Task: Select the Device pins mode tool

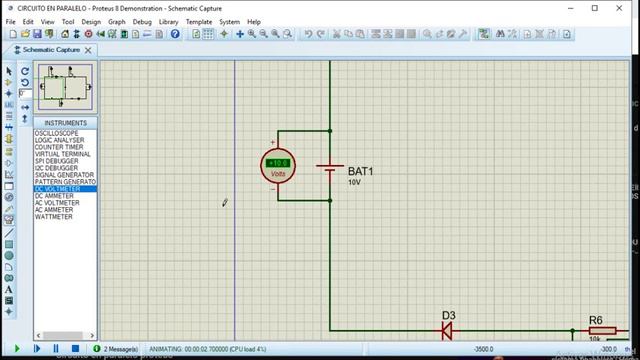Action: [9, 163]
